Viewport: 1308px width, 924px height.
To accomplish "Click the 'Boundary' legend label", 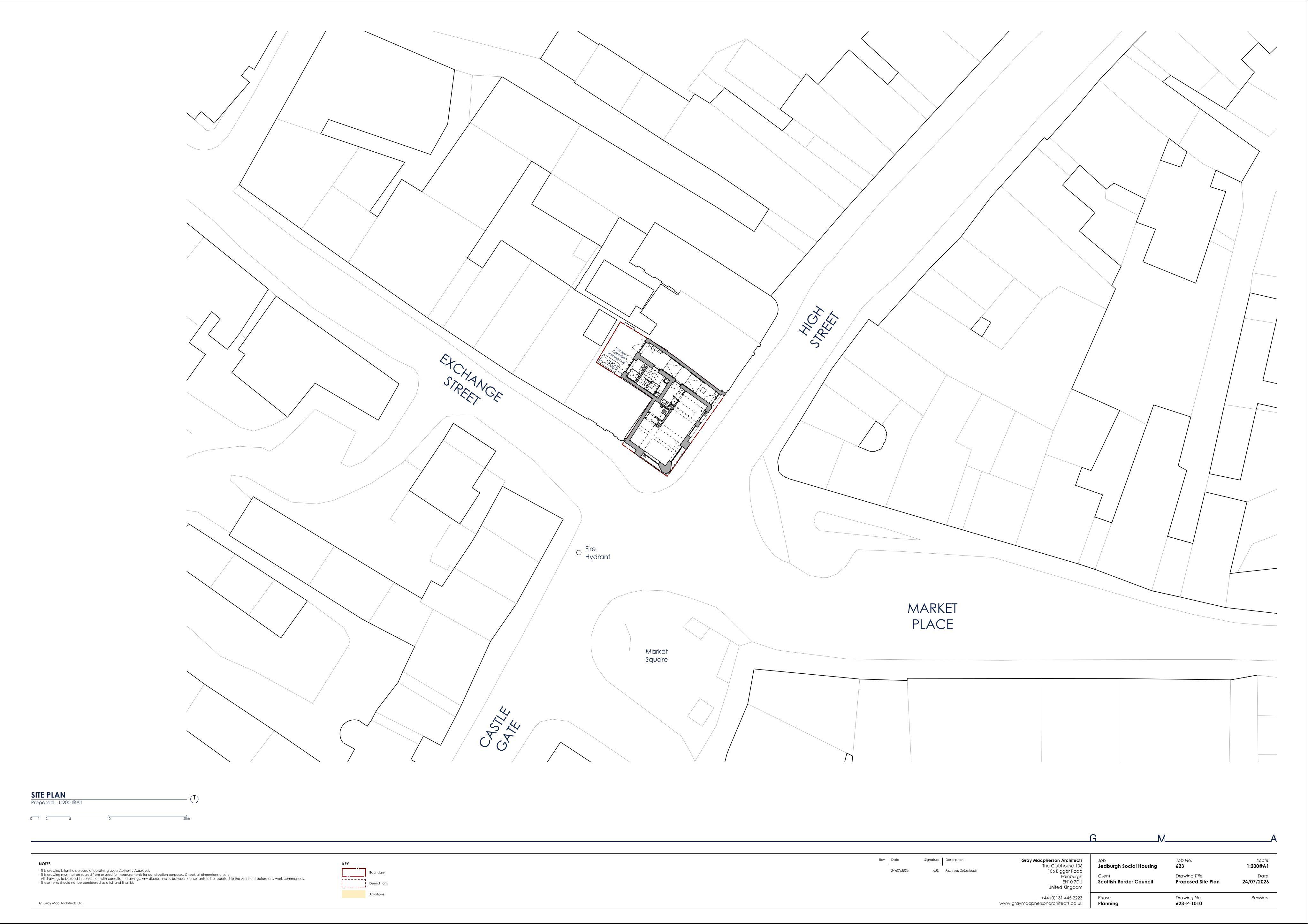I will (x=376, y=872).
